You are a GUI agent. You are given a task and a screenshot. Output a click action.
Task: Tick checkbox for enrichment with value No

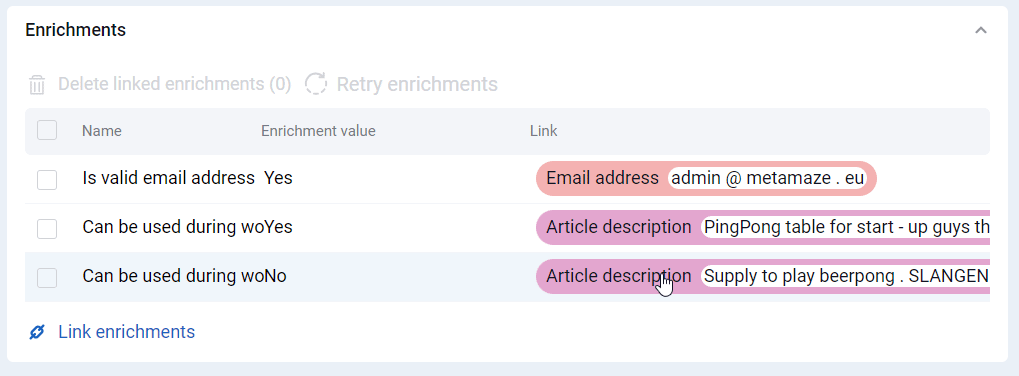[x=47, y=278]
